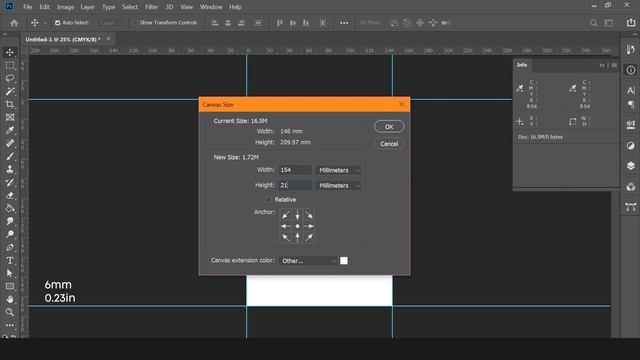Open the extra tools ellipsis in the toolbar
Image resolution: width=640 pixels, height=360 pixels.
tap(10, 325)
